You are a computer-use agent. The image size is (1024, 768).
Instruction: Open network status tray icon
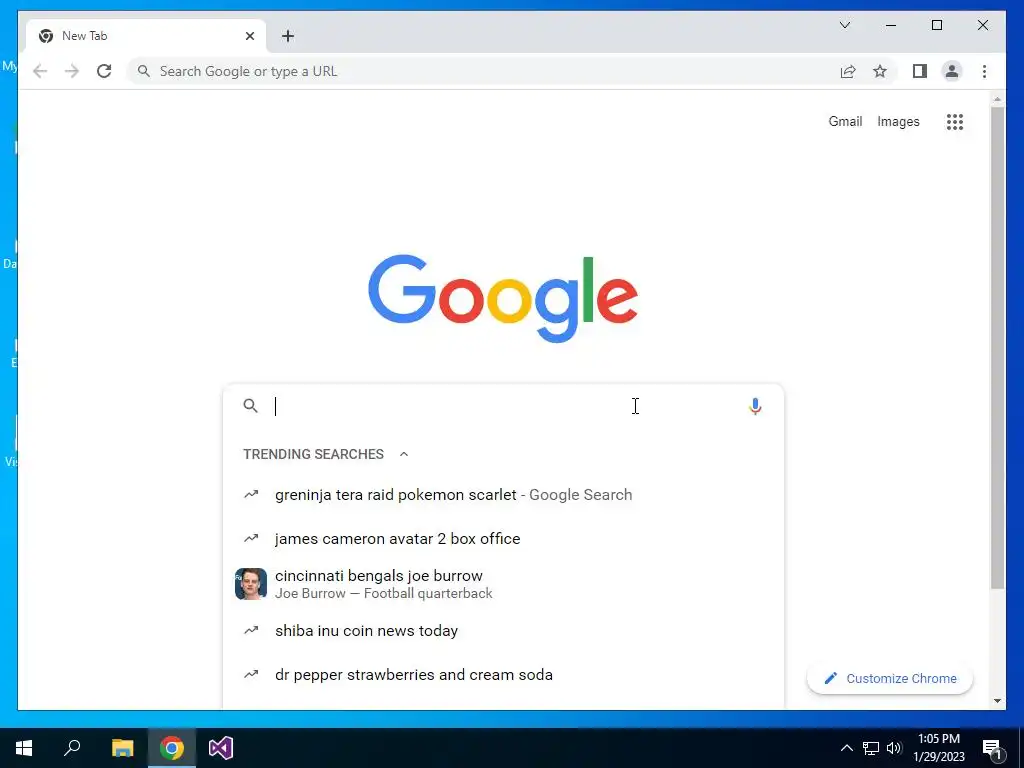click(x=871, y=748)
